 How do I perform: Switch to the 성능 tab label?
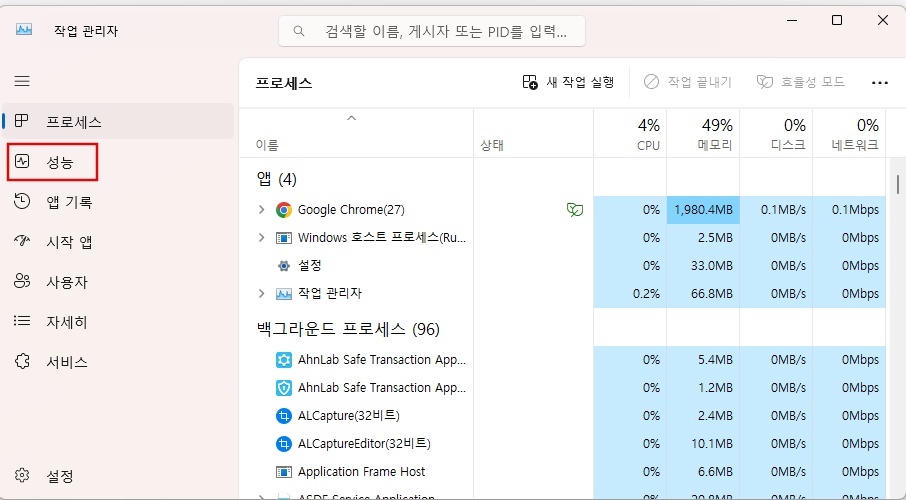point(60,162)
